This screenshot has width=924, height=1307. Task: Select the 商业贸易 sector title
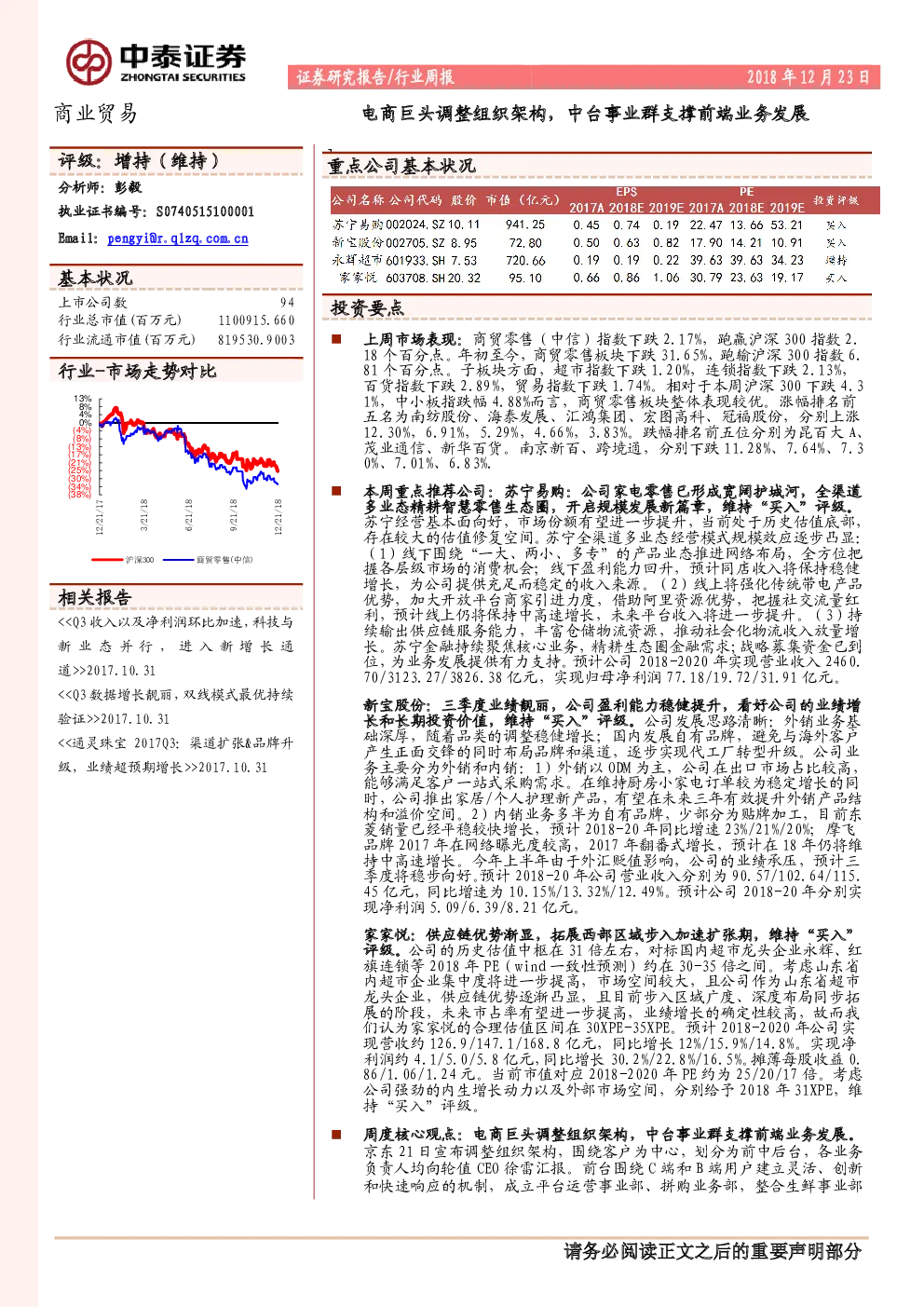tap(95, 114)
